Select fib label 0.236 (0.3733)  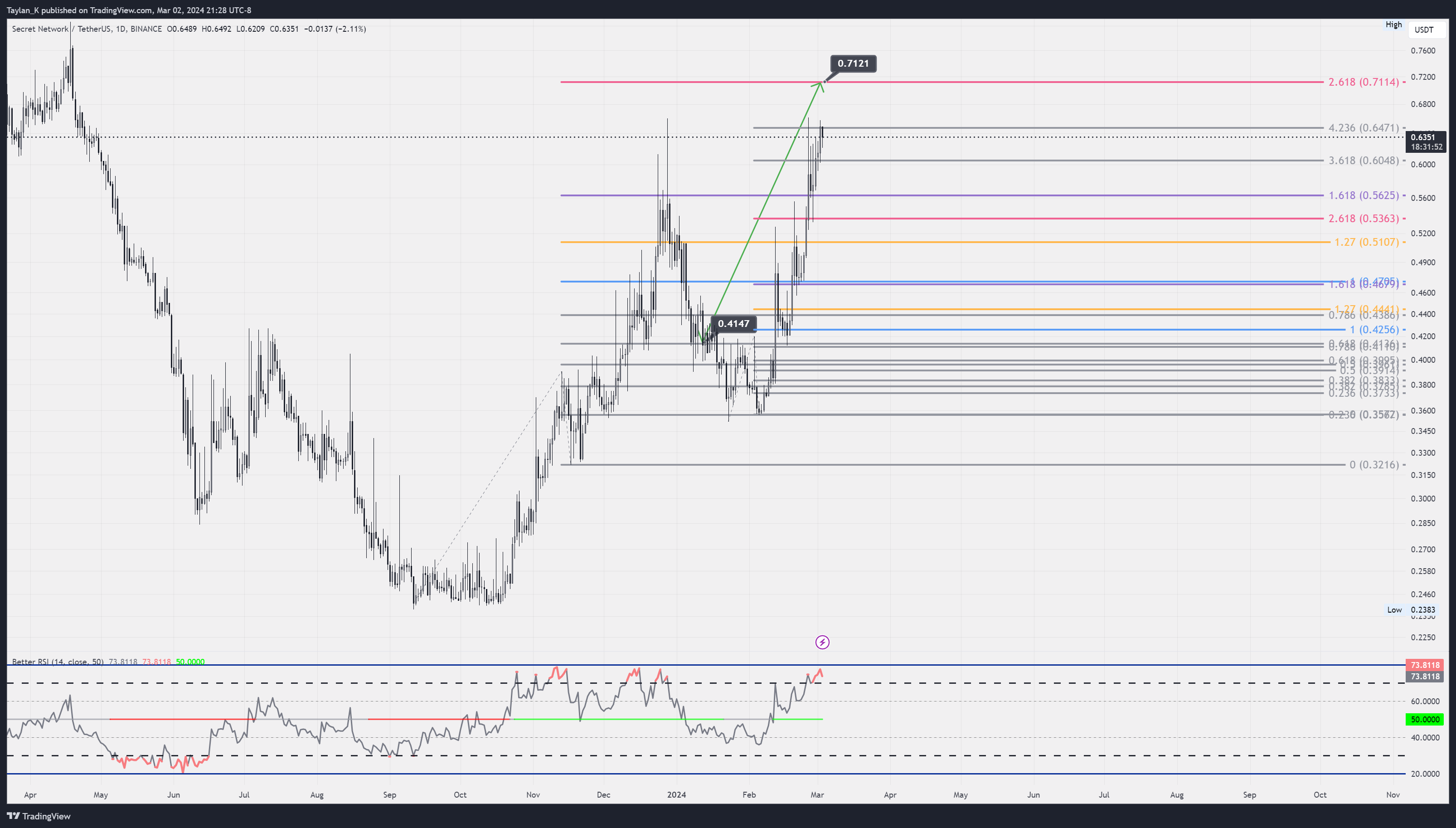click(x=1364, y=394)
